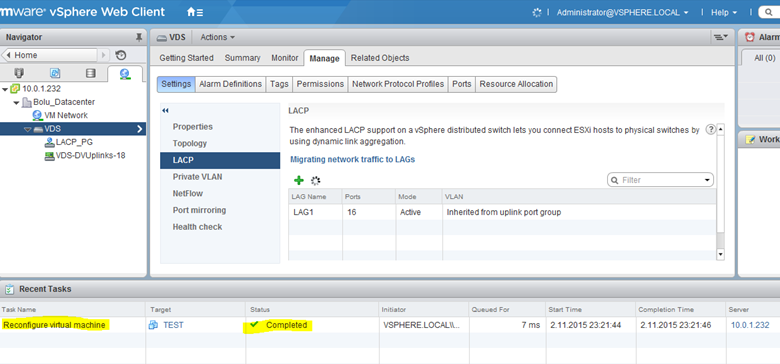
Task: Open Migrating network traffic to LAGs link
Action: [352, 160]
